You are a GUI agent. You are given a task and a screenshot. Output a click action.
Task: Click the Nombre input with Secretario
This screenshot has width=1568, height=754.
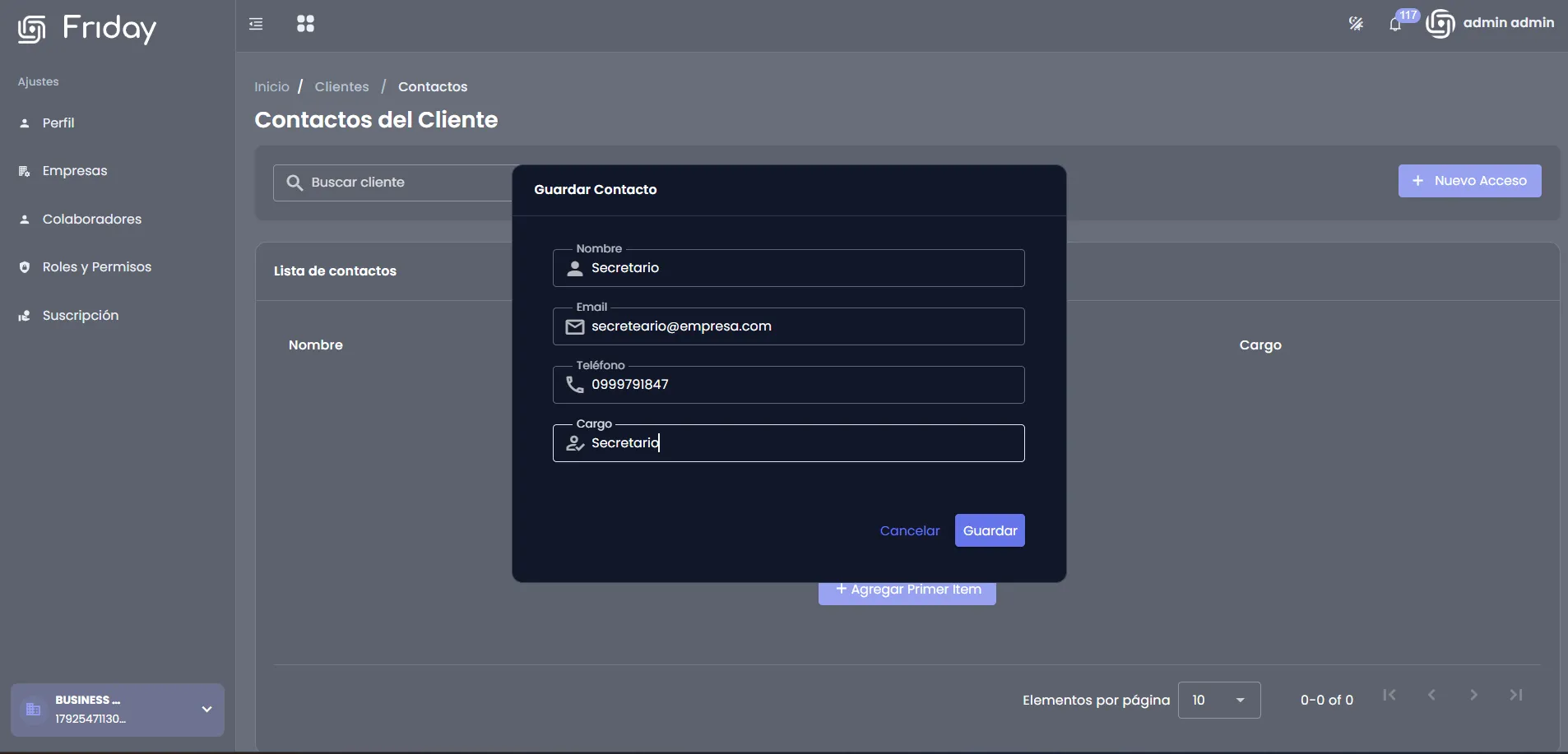coord(788,268)
